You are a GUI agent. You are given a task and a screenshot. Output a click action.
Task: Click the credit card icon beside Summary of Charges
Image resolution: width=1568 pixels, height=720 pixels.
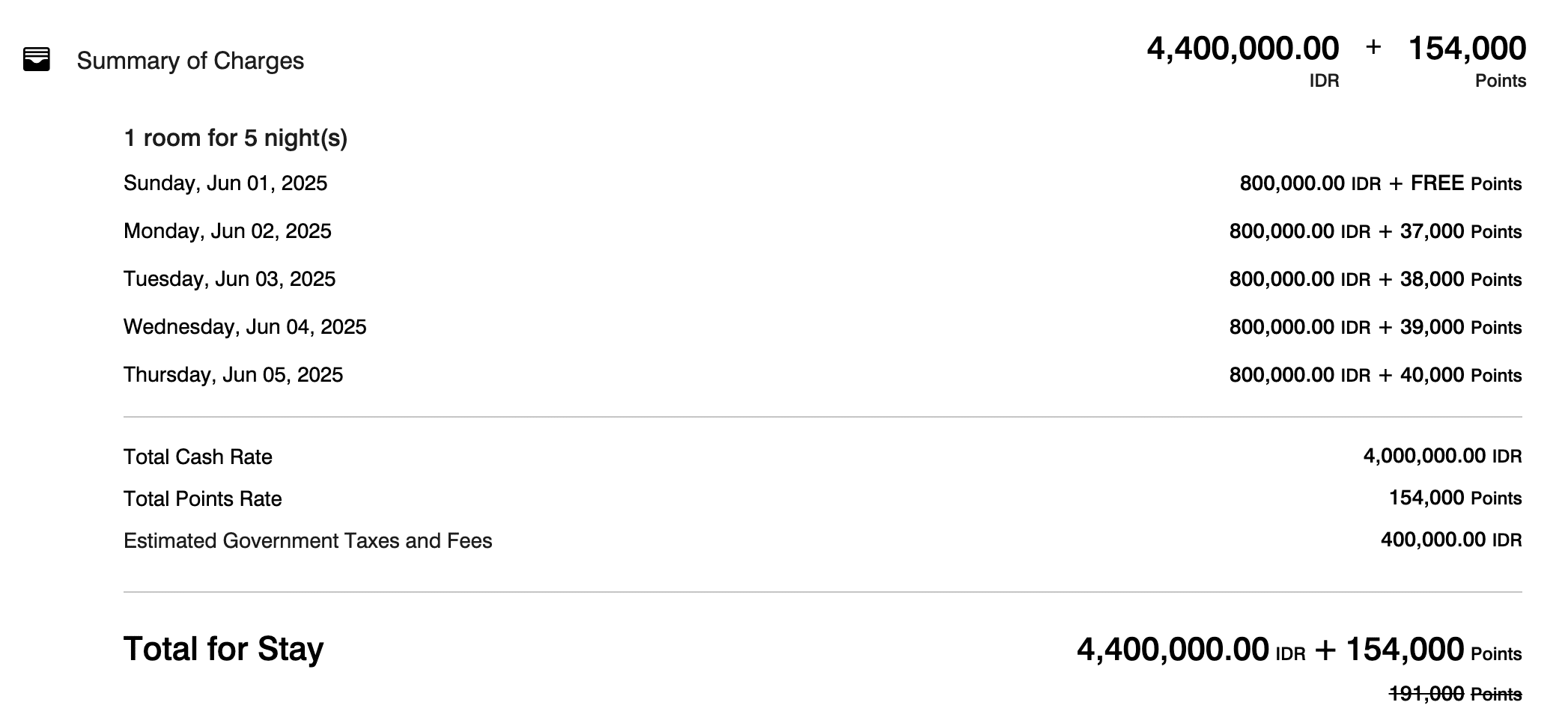(37, 59)
